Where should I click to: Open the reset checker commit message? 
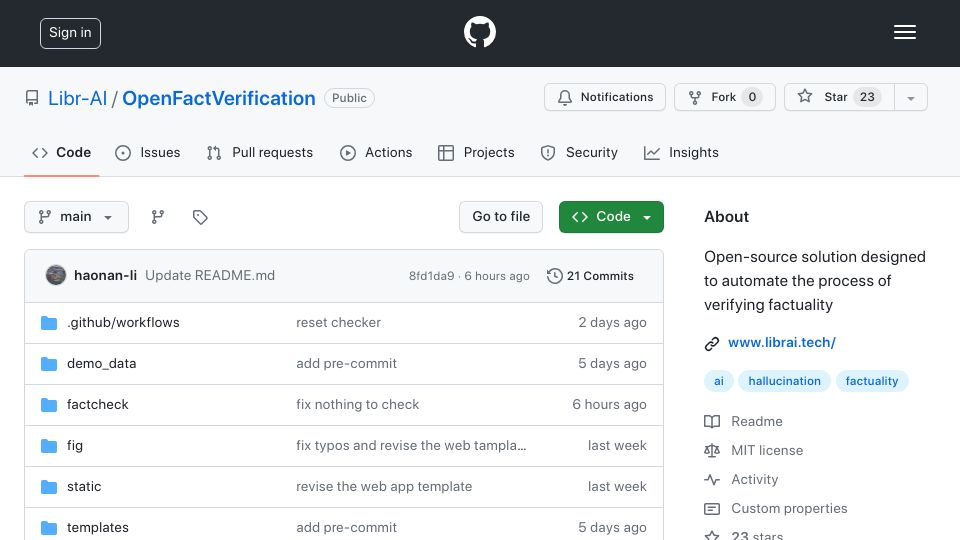339,323
